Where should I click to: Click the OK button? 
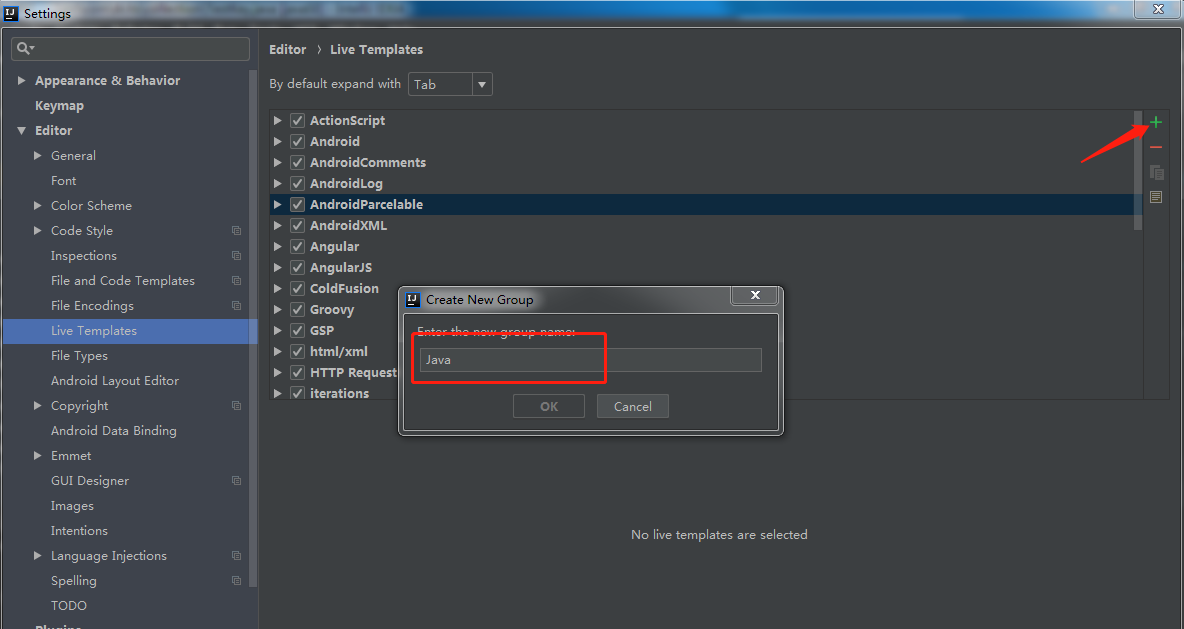click(548, 406)
